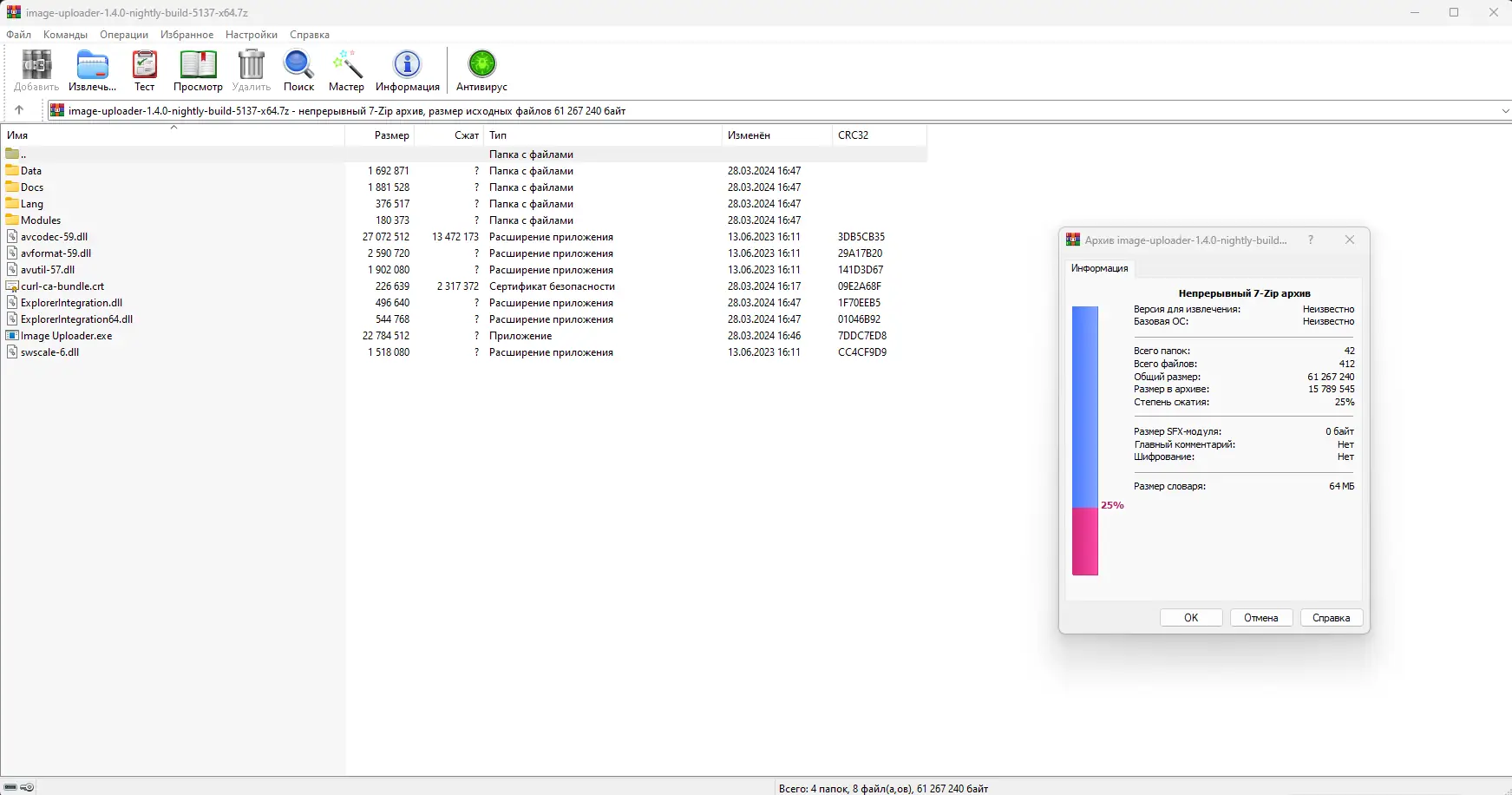The width and height of the screenshot is (1512, 795).
Task: Click the avcodec-59.dll file icon
Action: [12, 236]
